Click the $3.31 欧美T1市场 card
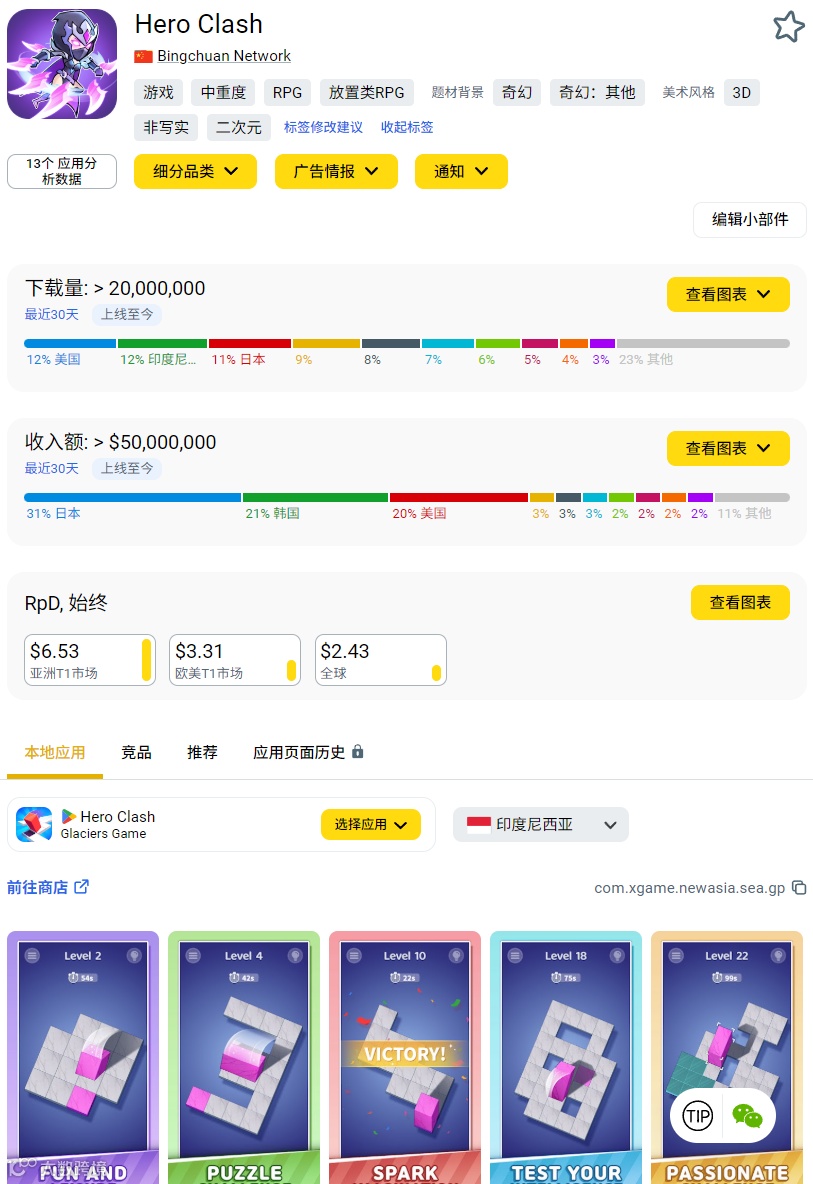 [235, 660]
